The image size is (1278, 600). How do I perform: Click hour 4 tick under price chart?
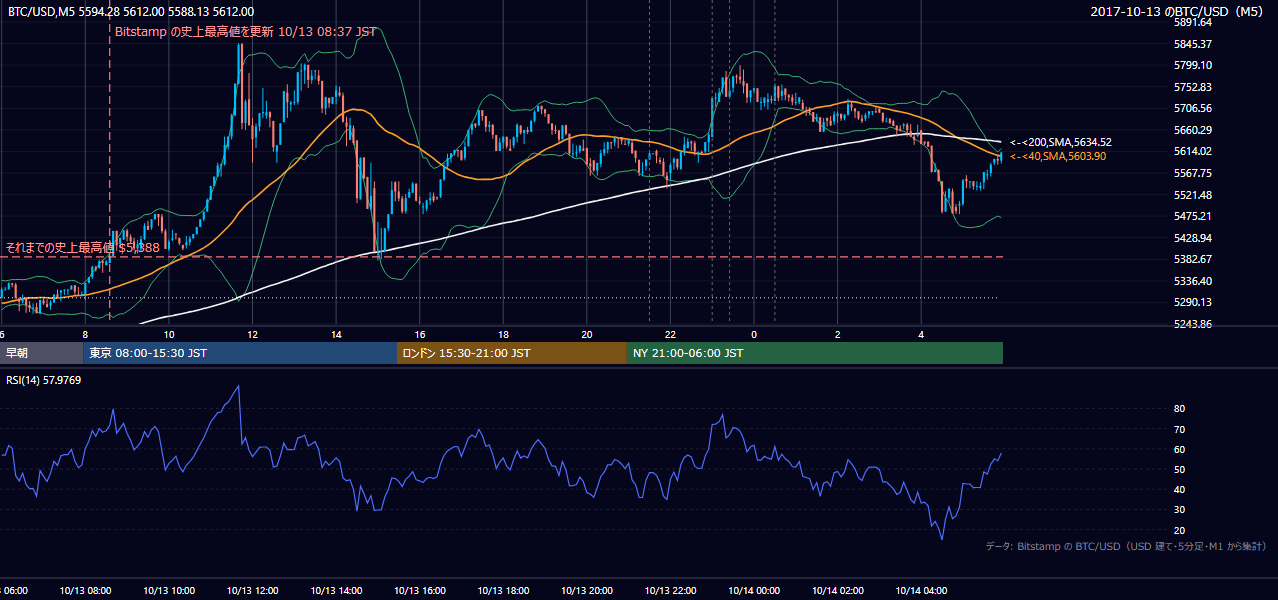point(921,334)
